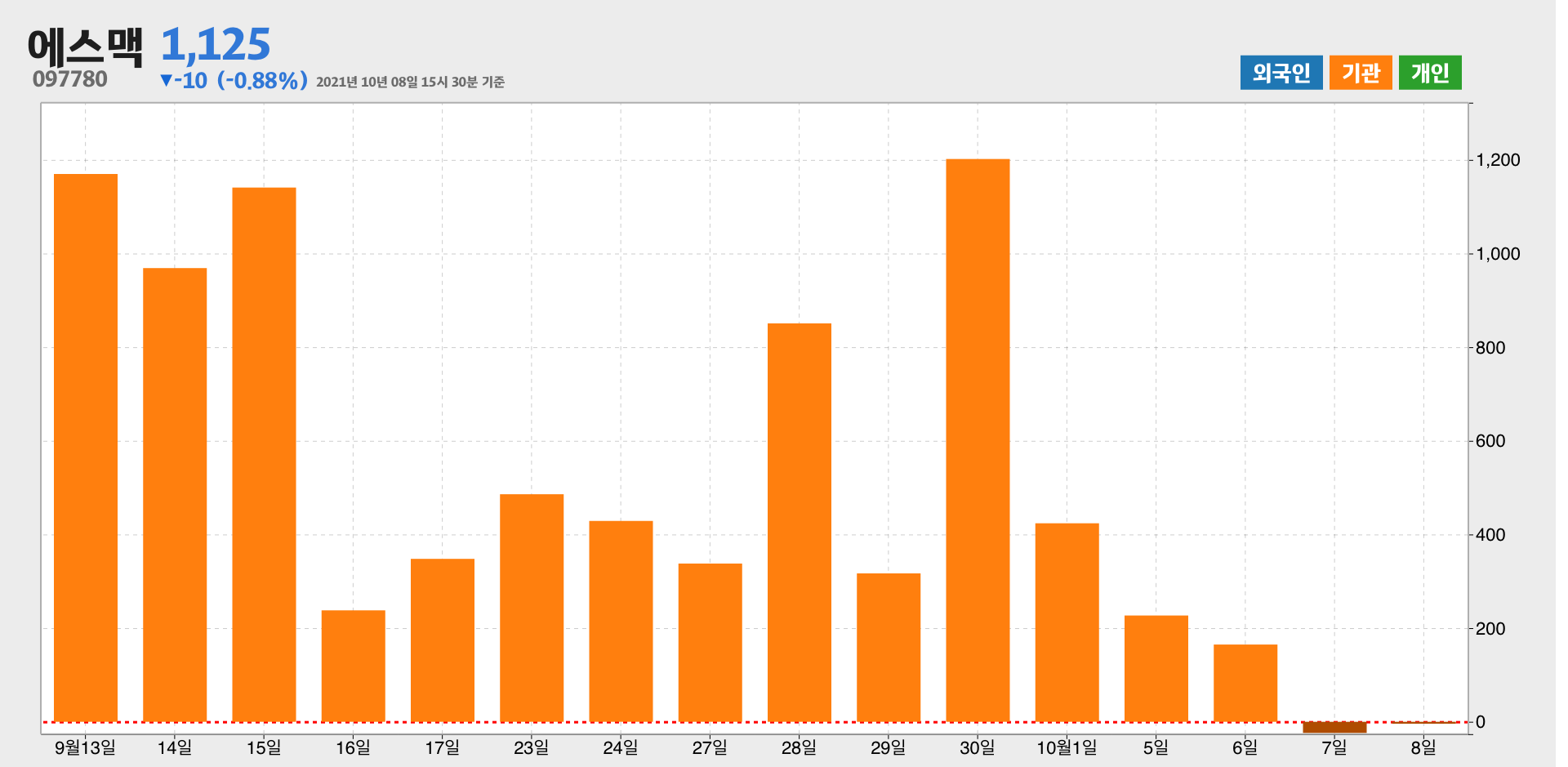Click the 30일 x-axis label
The height and width of the screenshot is (767, 1568).
[978, 747]
